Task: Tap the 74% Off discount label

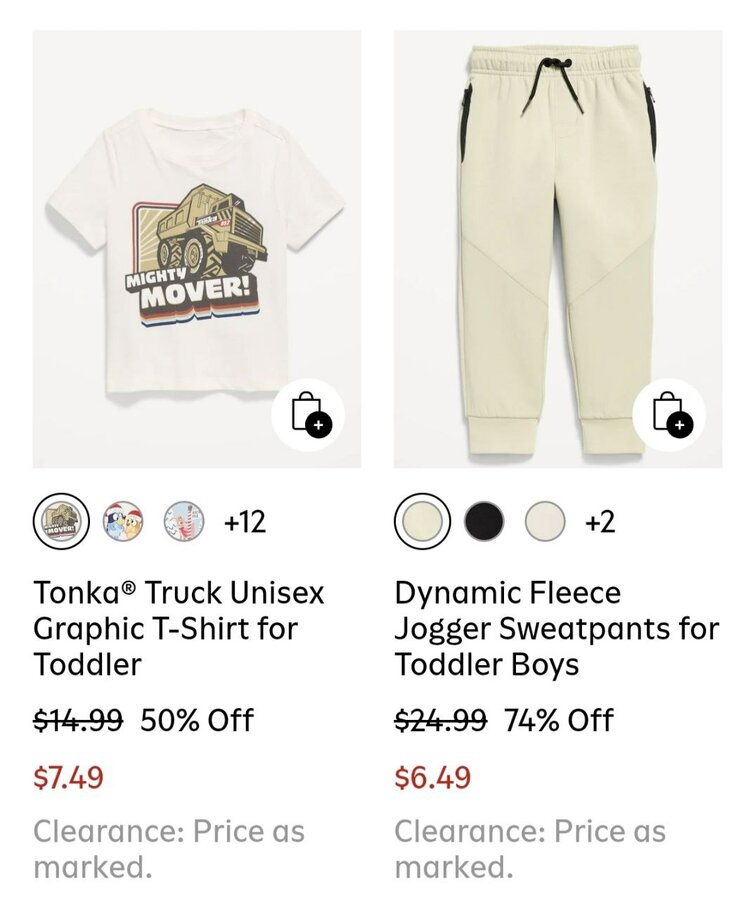Action: click(x=558, y=720)
